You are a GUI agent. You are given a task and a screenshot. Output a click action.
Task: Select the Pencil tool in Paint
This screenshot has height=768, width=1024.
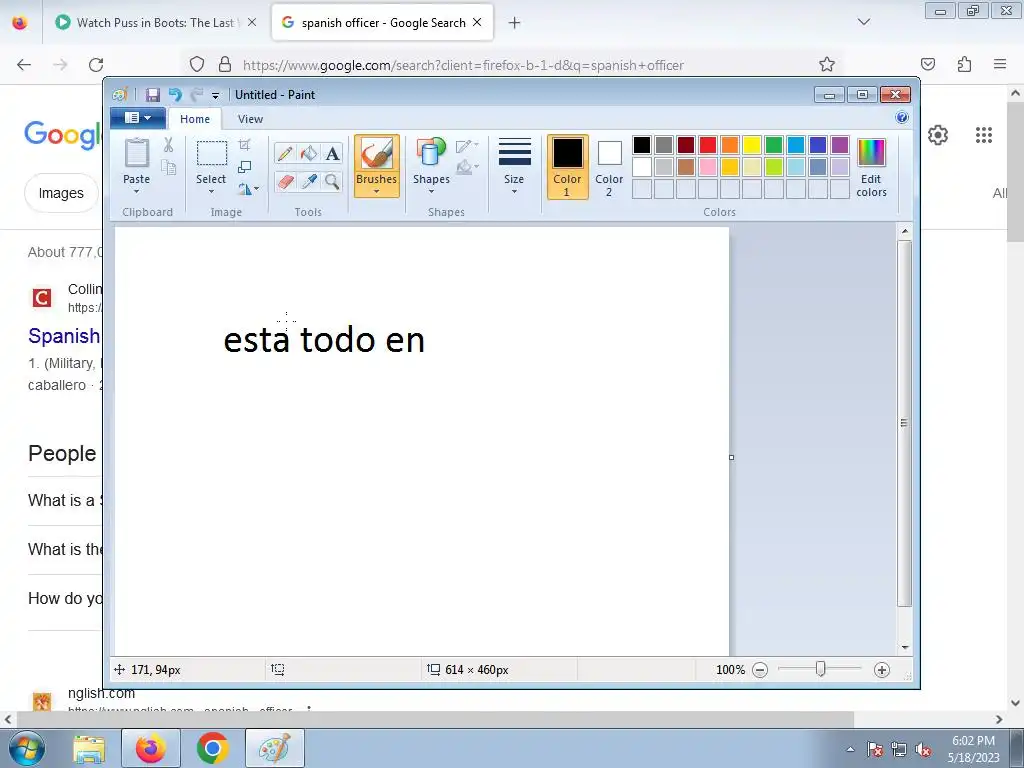(x=285, y=153)
